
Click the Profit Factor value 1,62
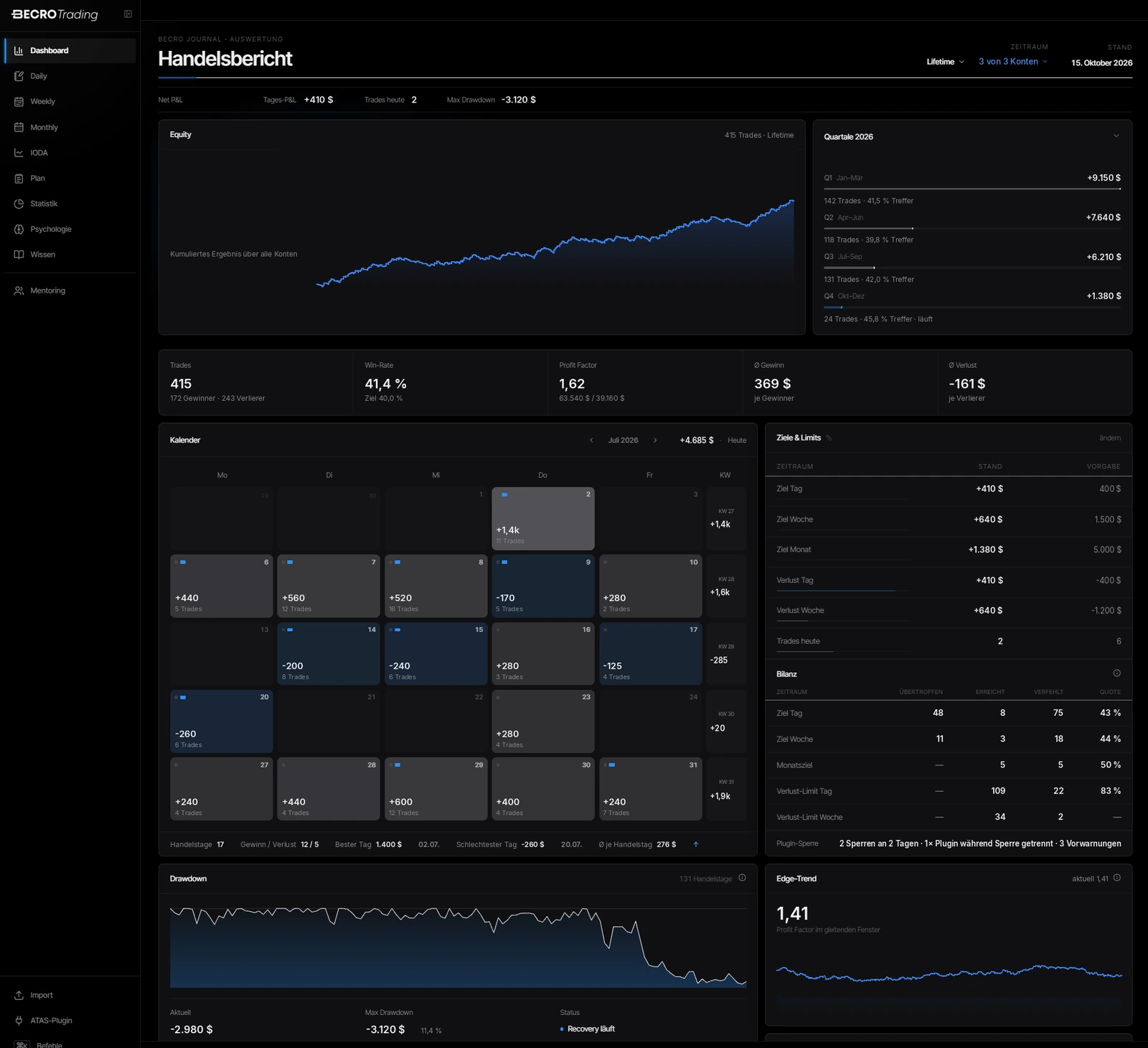[x=572, y=384]
